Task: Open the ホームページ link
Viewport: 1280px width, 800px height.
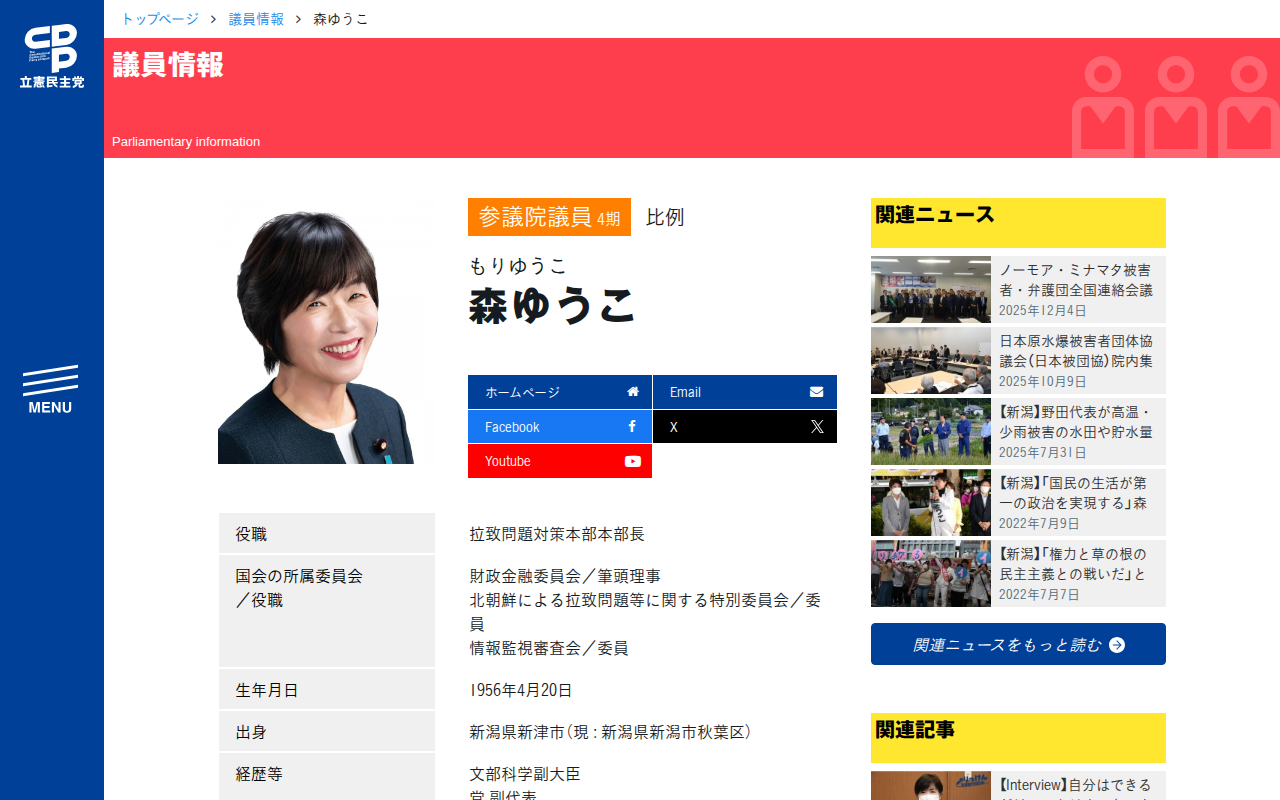Action: click(x=560, y=392)
